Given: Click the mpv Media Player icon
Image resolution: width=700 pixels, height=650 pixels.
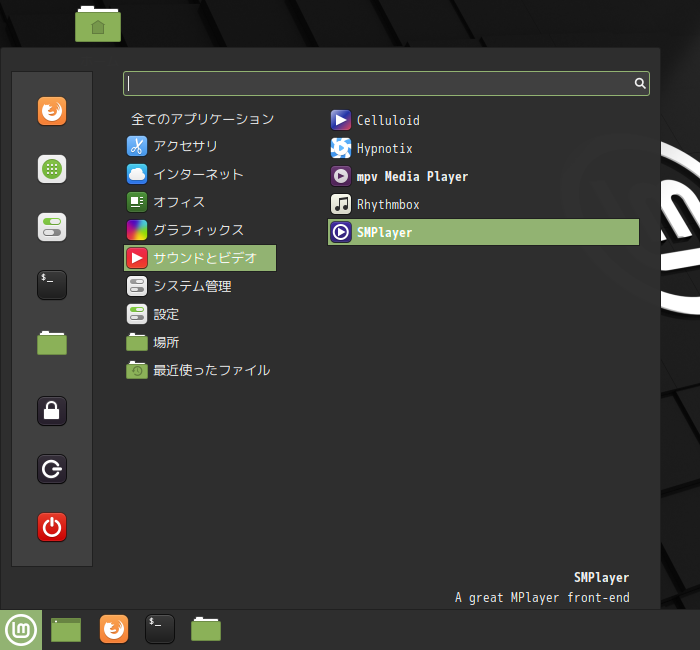Looking at the screenshot, I should [x=341, y=176].
